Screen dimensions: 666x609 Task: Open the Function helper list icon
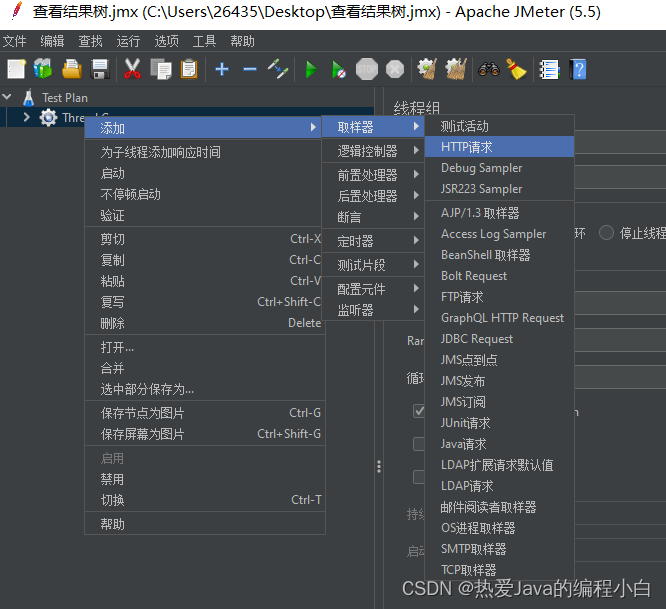(549, 69)
